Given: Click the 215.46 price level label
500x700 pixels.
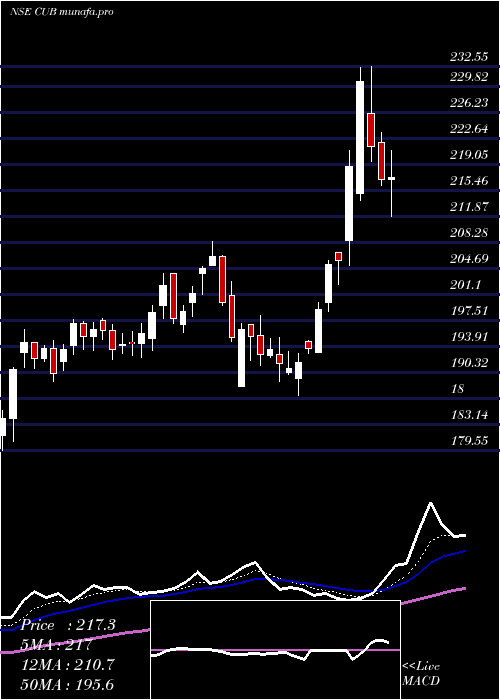Looking at the screenshot, I should click(x=468, y=181).
